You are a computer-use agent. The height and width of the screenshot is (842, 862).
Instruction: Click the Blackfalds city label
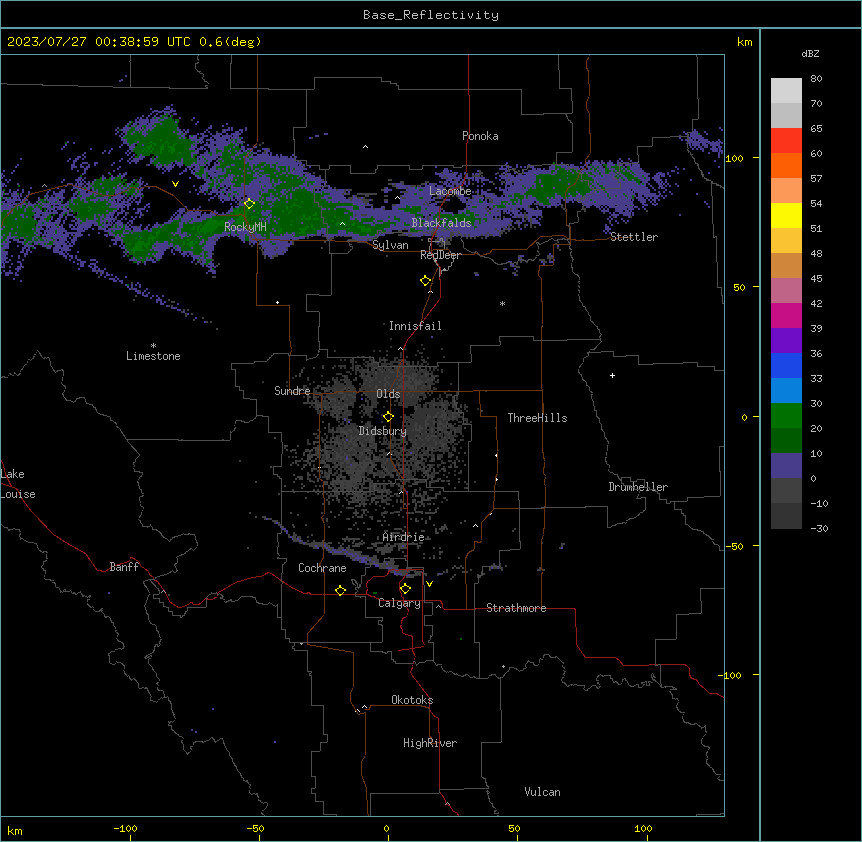click(441, 223)
